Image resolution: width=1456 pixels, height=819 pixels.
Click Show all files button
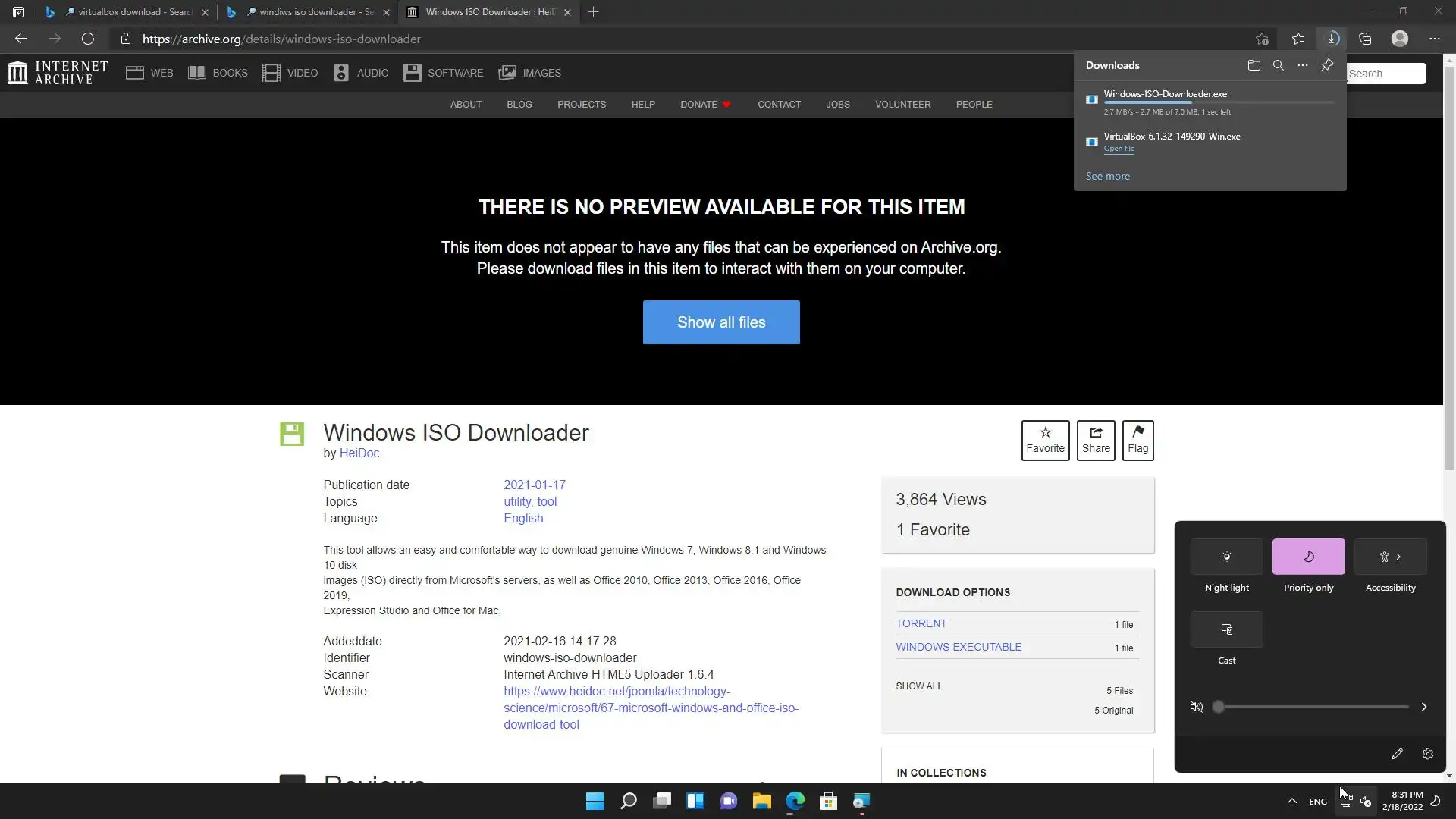pyautogui.click(x=720, y=322)
